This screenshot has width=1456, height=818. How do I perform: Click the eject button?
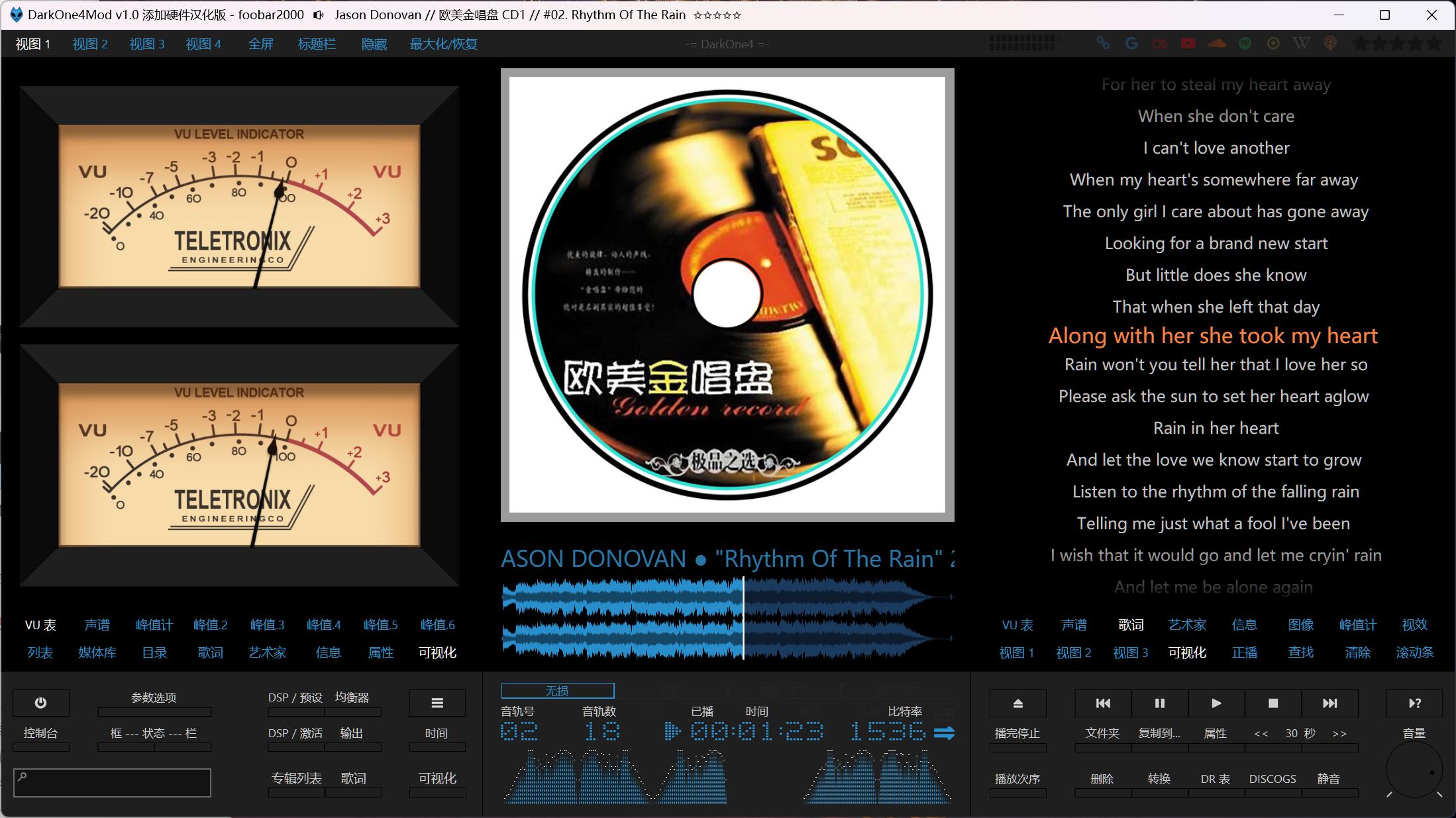1018,703
